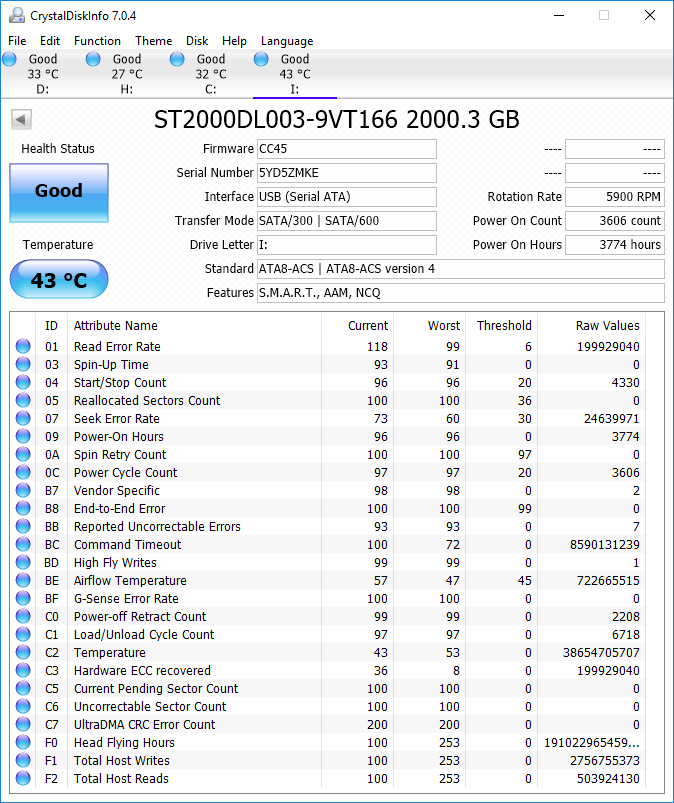Open the Disk menu
The height and width of the screenshot is (803, 674).
197,41
